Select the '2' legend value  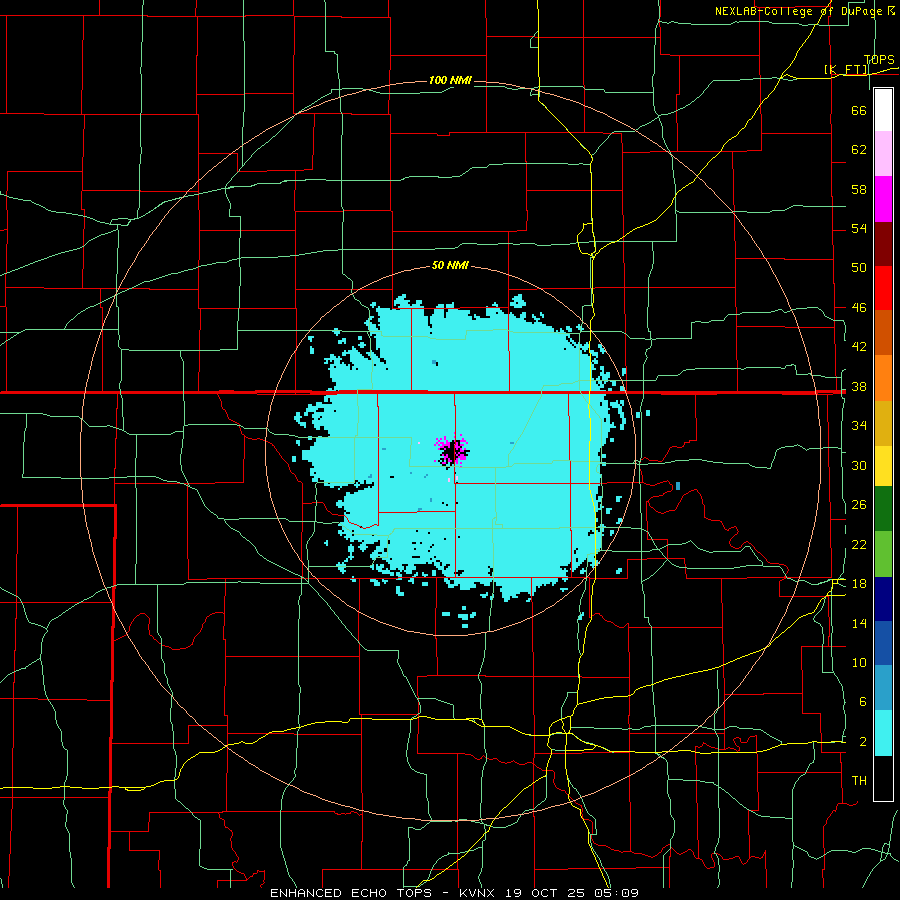[x=862, y=742]
